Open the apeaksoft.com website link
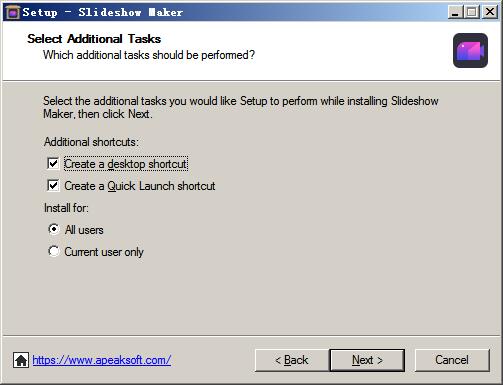This screenshot has height=385, width=503. [102, 360]
